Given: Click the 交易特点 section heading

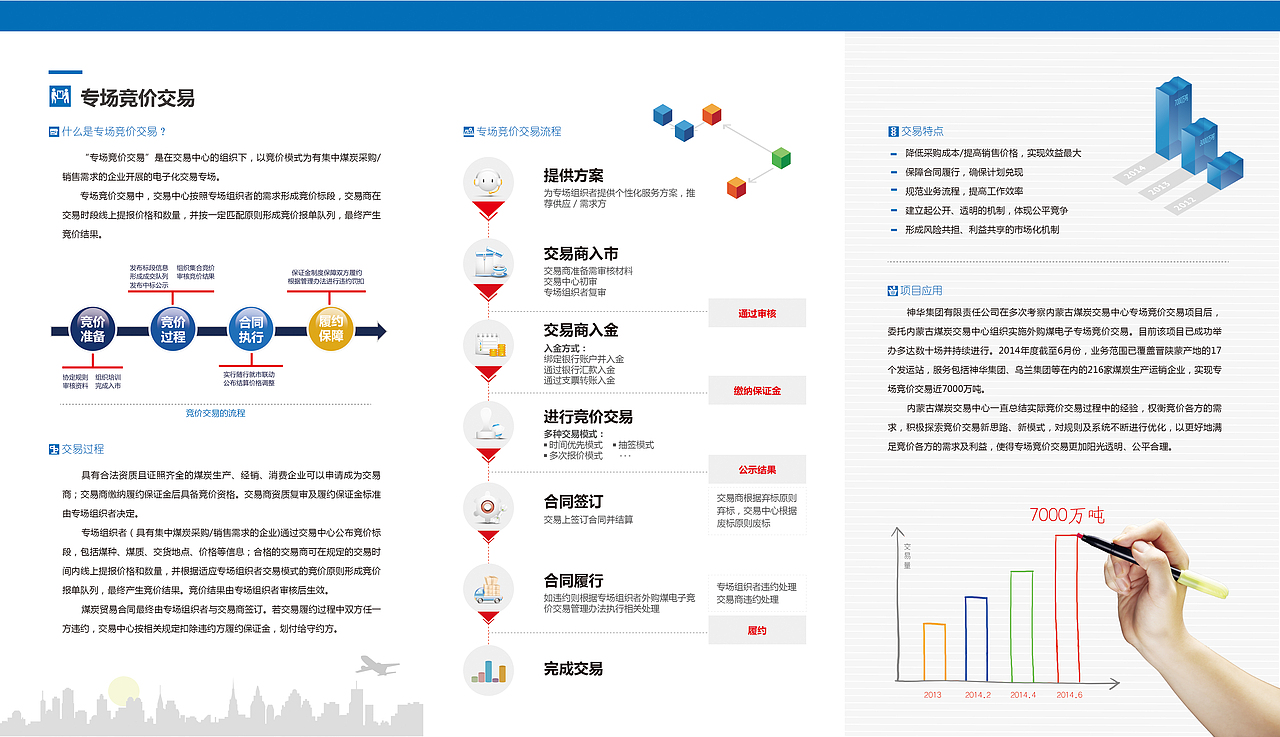Looking at the screenshot, I should click(922, 131).
